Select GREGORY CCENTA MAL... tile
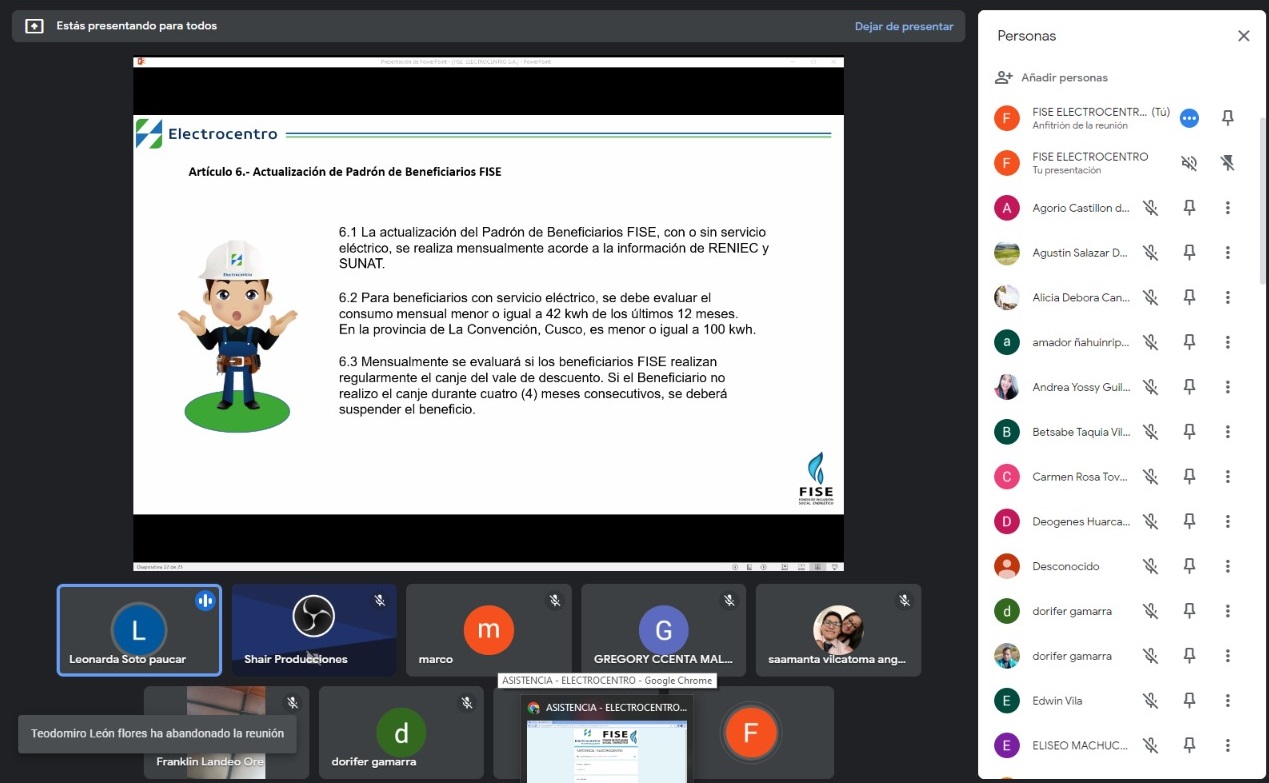 click(663, 630)
